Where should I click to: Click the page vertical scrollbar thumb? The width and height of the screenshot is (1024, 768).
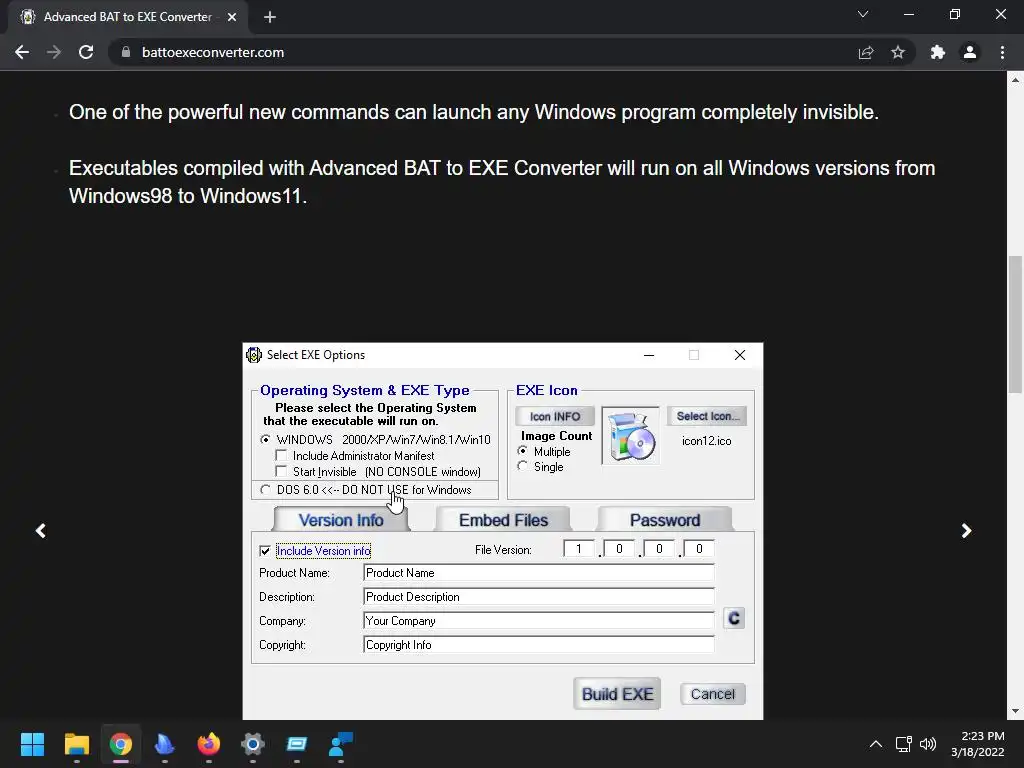[1015, 325]
